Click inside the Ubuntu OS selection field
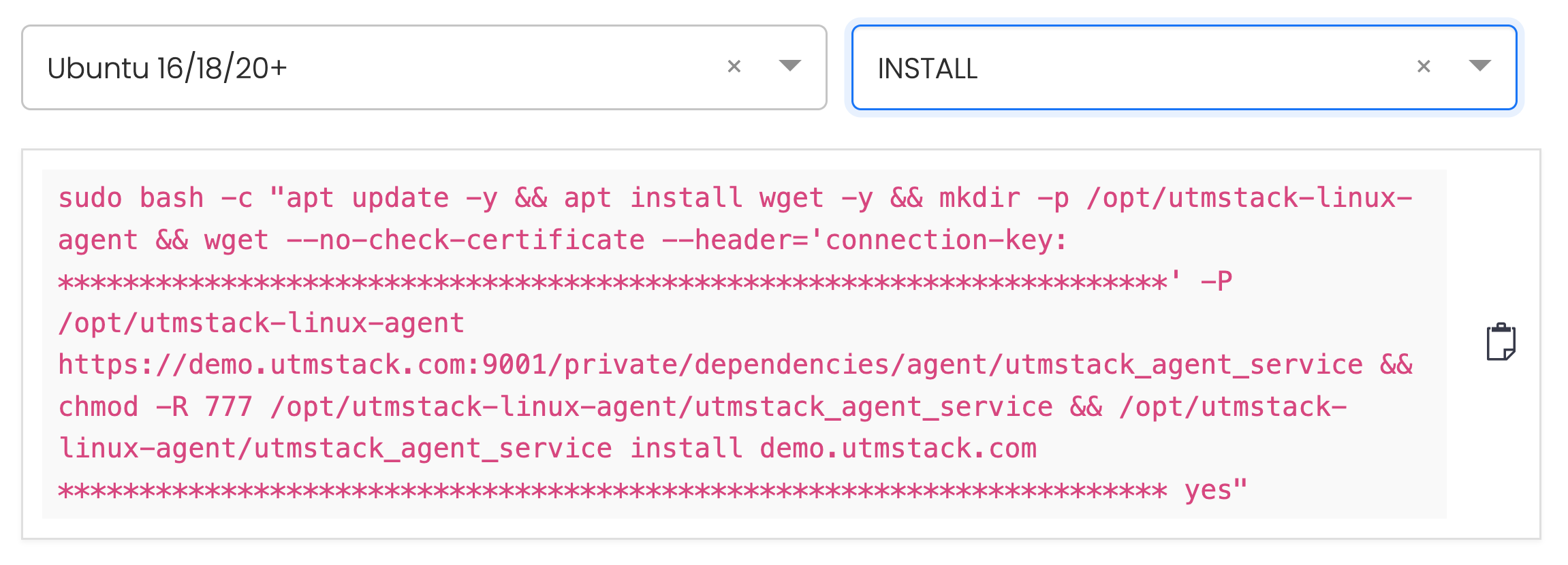This screenshot has width=1568, height=565. [341, 66]
